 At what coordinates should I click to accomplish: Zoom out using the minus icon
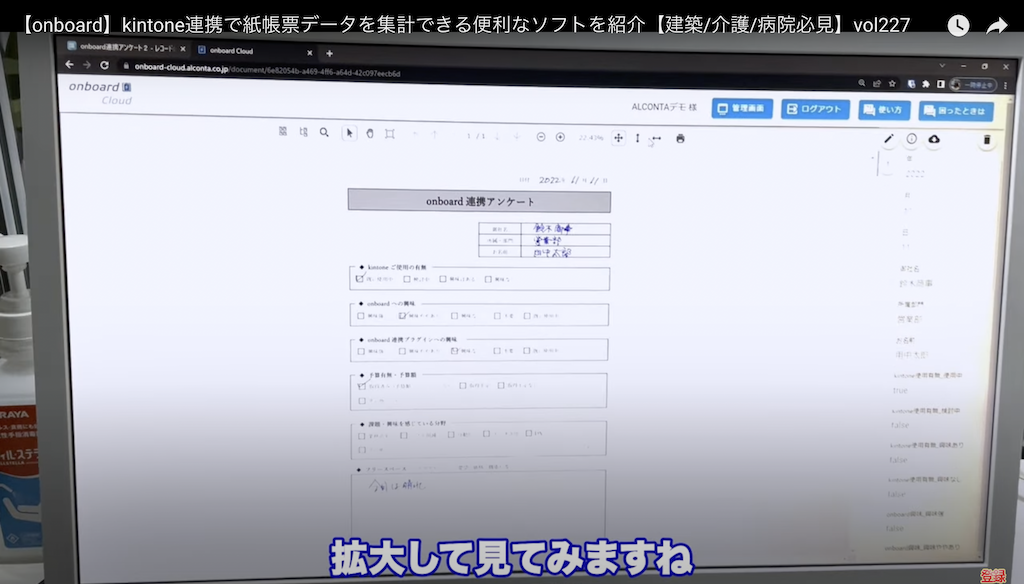[x=541, y=135]
